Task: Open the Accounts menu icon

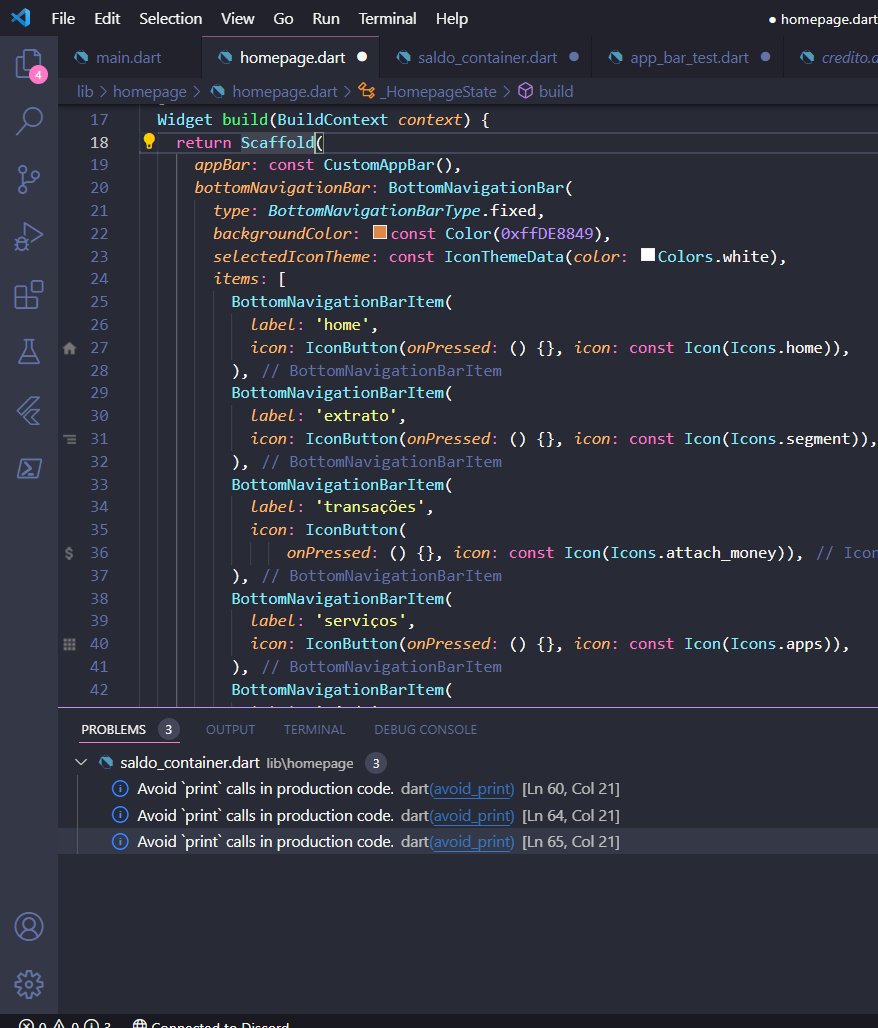Action: tap(29, 926)
